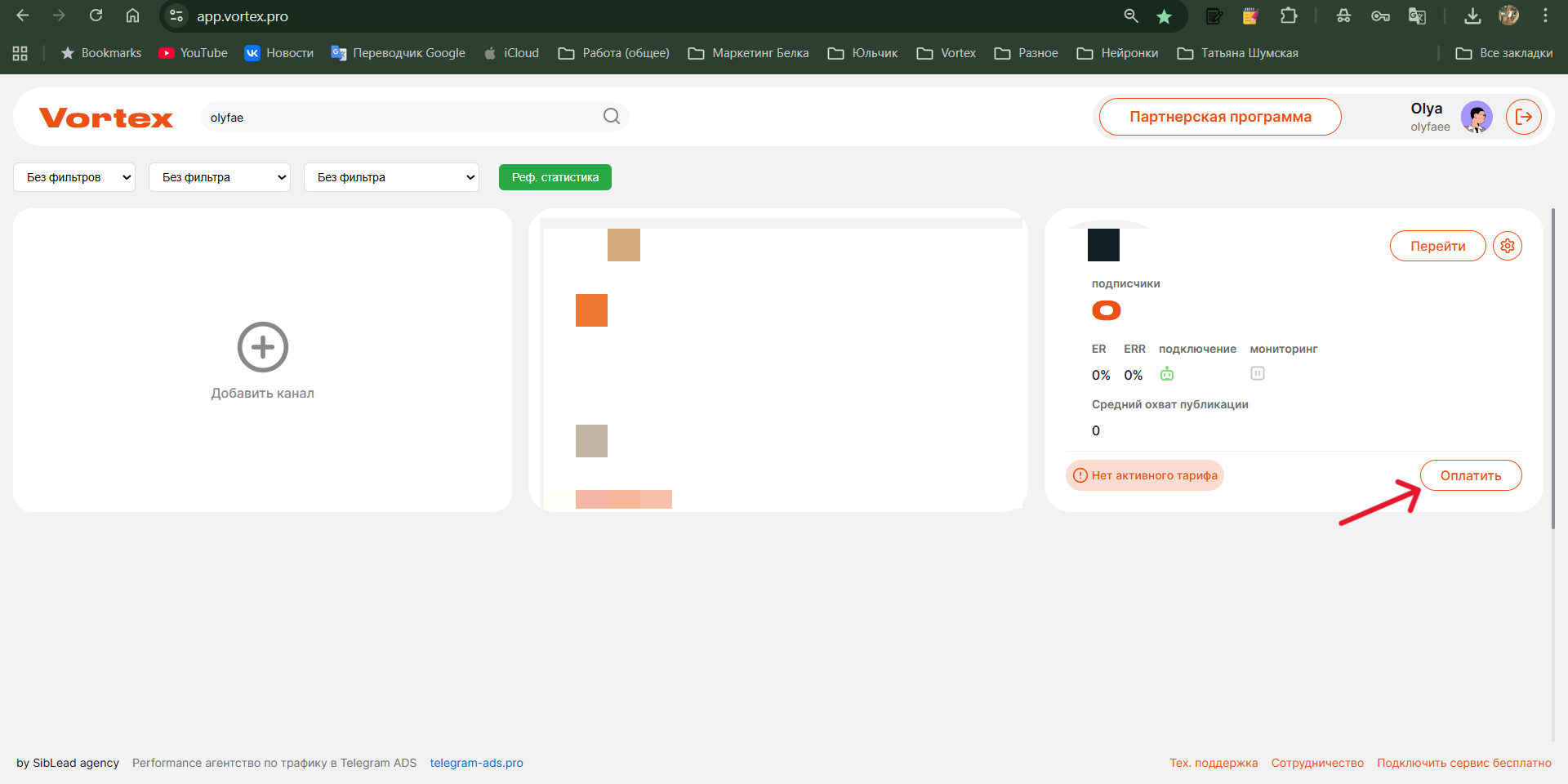Open browser extensions puzzle icon
The height and width of the screenshot is (784, 1568).
pyautogui.click(x=1289, y=16)
